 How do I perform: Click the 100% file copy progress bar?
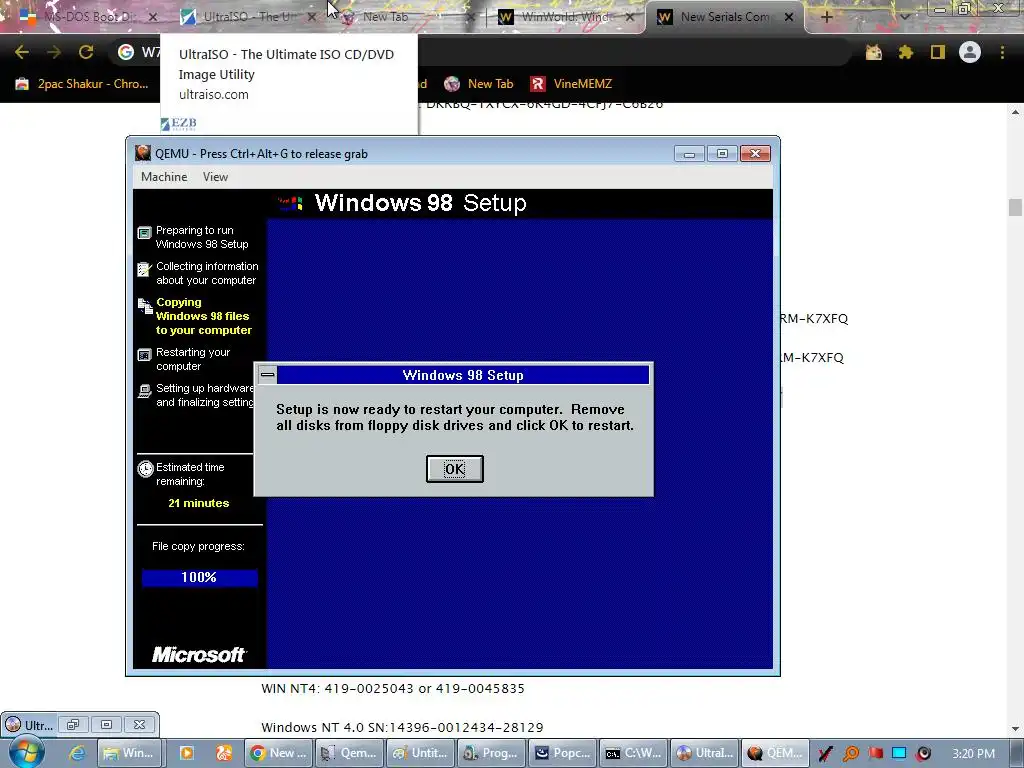(x=199, y=577)
